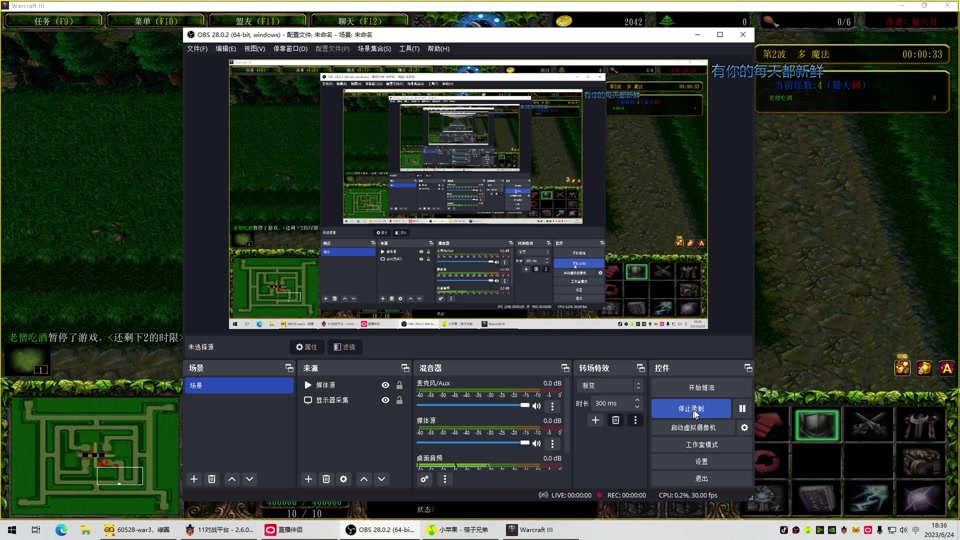Open virtual camera settings gear icon
This screenshot has height=540, width=960.
tap(744, 427)
